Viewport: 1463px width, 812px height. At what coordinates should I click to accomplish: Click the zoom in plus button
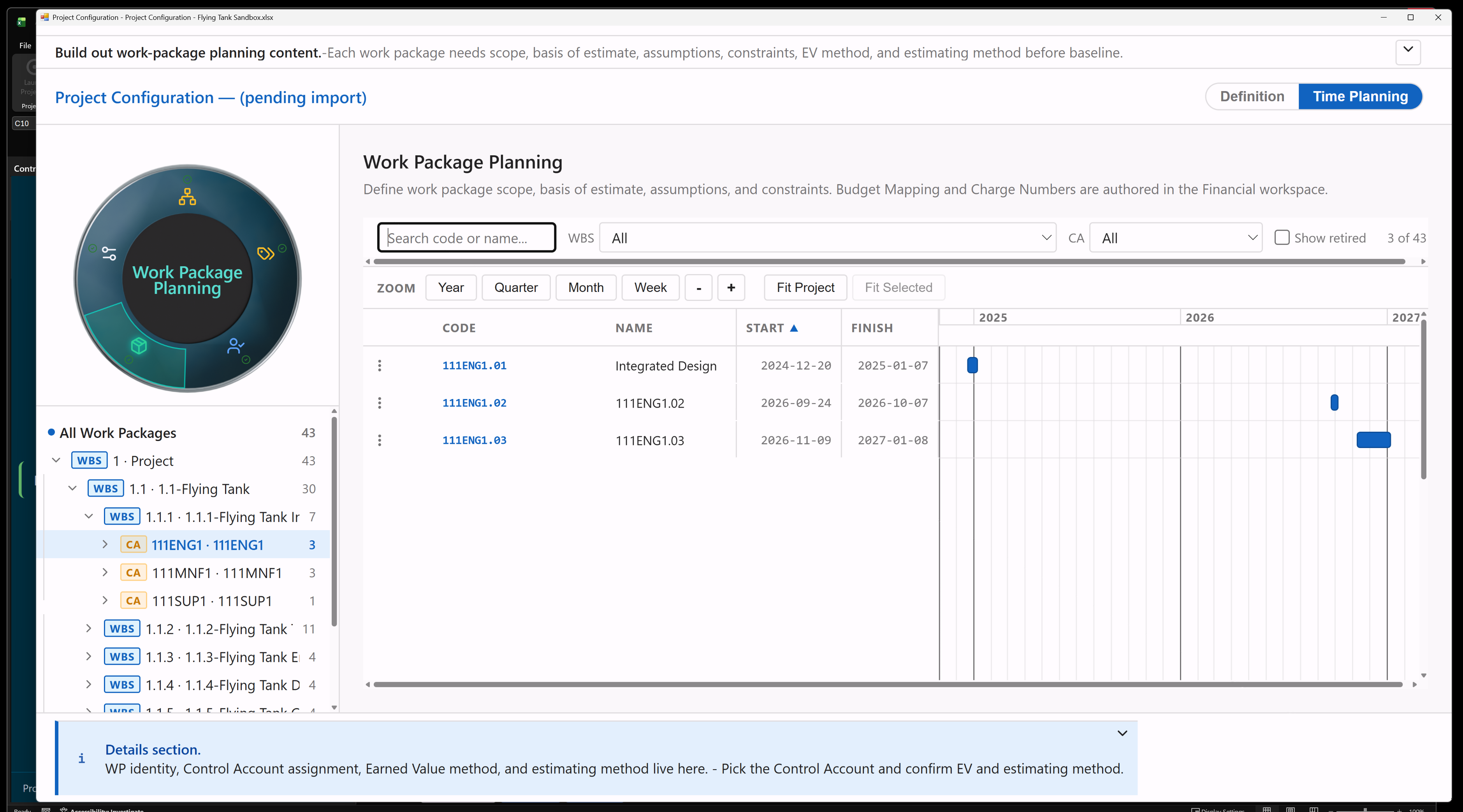731,287
